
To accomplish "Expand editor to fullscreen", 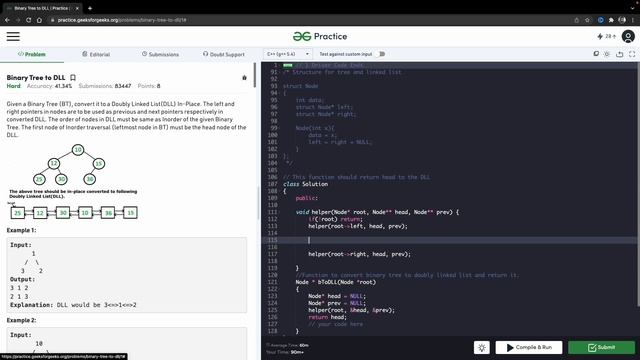I will tap(632, 54).
